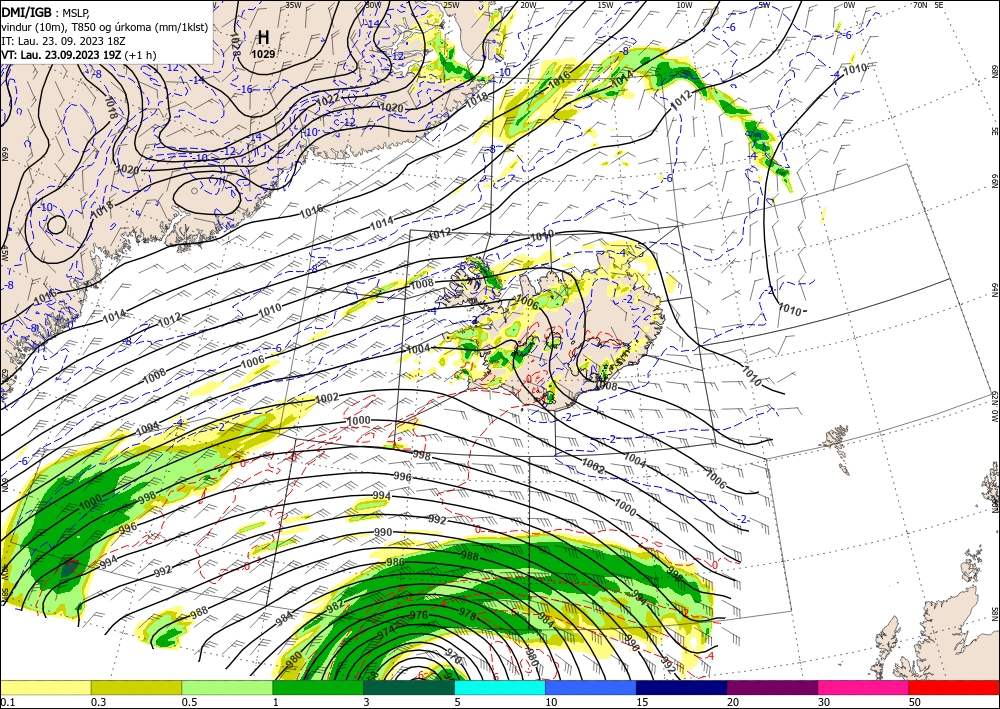Select the green 1–3 mm legend band

tap(318, 687)
